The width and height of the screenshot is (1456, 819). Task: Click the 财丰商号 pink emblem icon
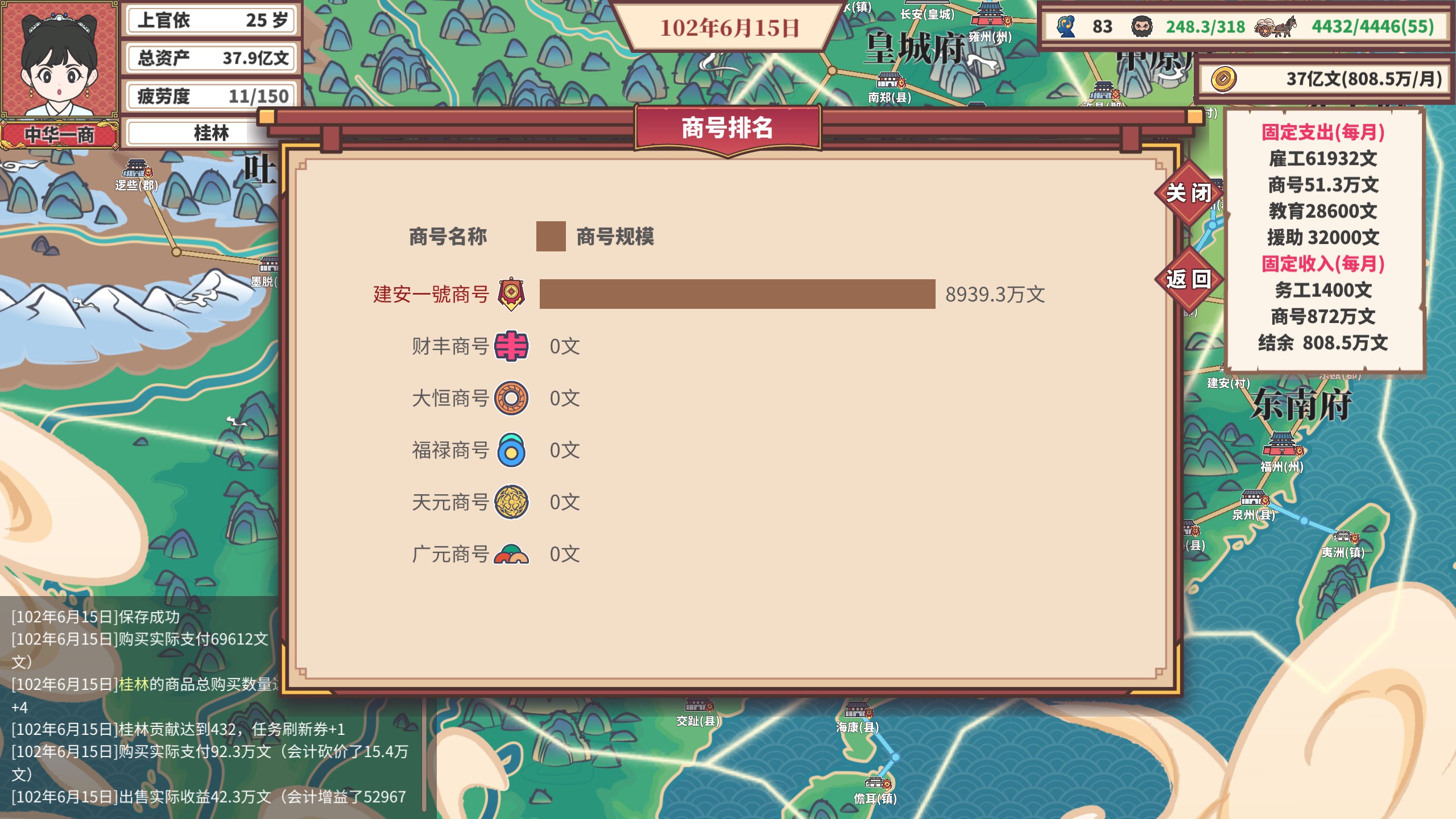tap(511, 346)
